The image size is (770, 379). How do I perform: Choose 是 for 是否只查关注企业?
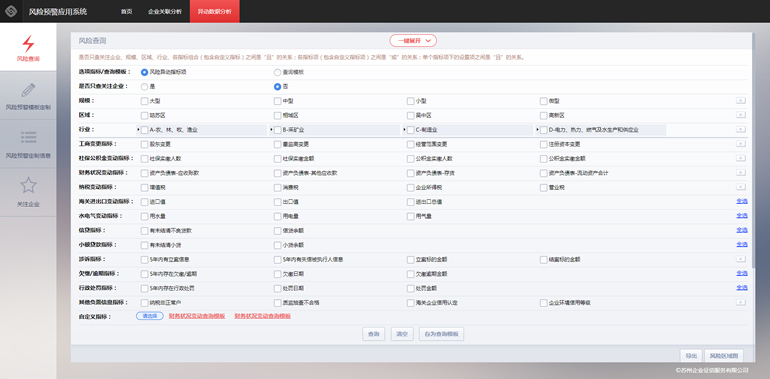pyautogui.click(x=144, y=86)
